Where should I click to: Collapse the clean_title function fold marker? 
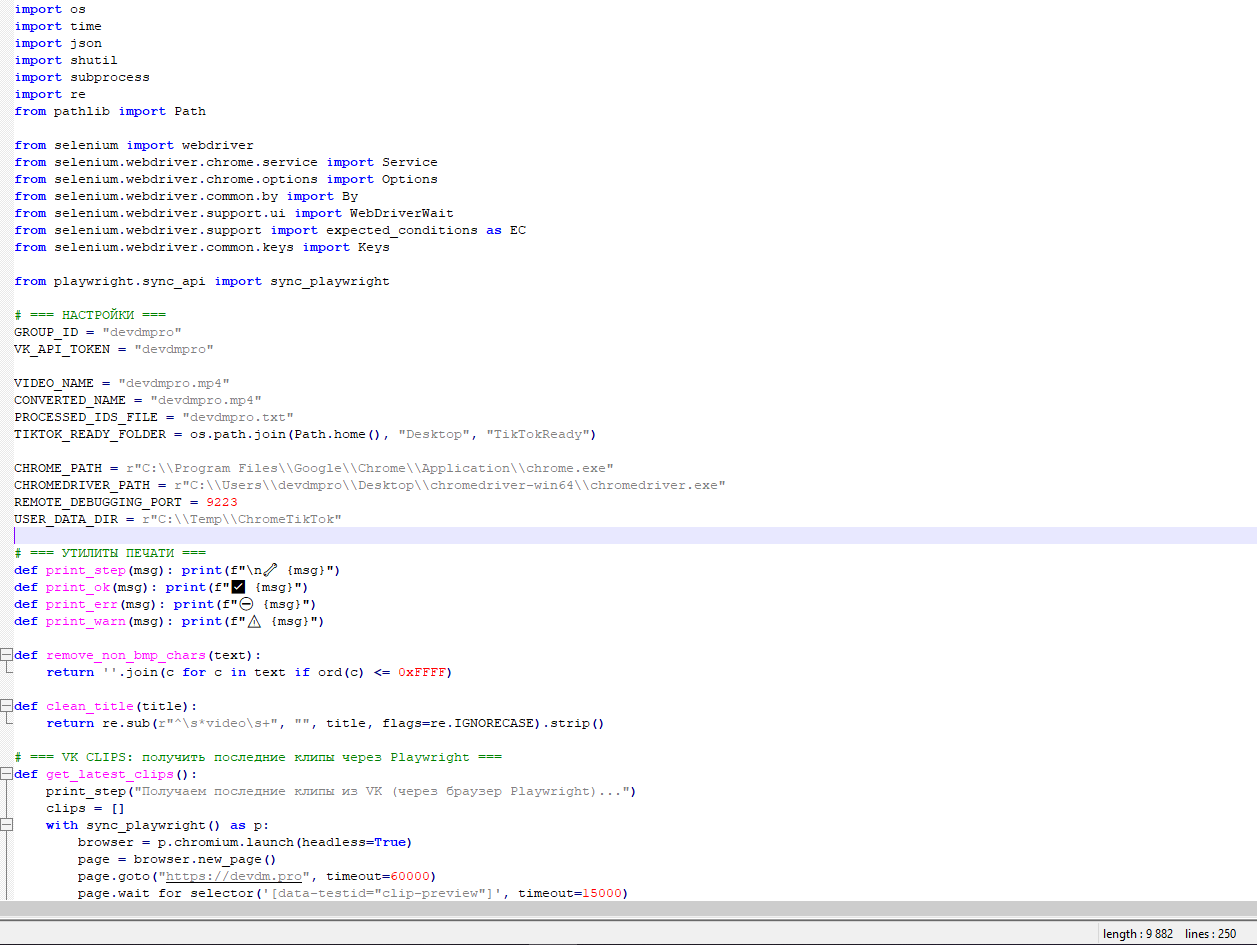(x=6, y=706)
